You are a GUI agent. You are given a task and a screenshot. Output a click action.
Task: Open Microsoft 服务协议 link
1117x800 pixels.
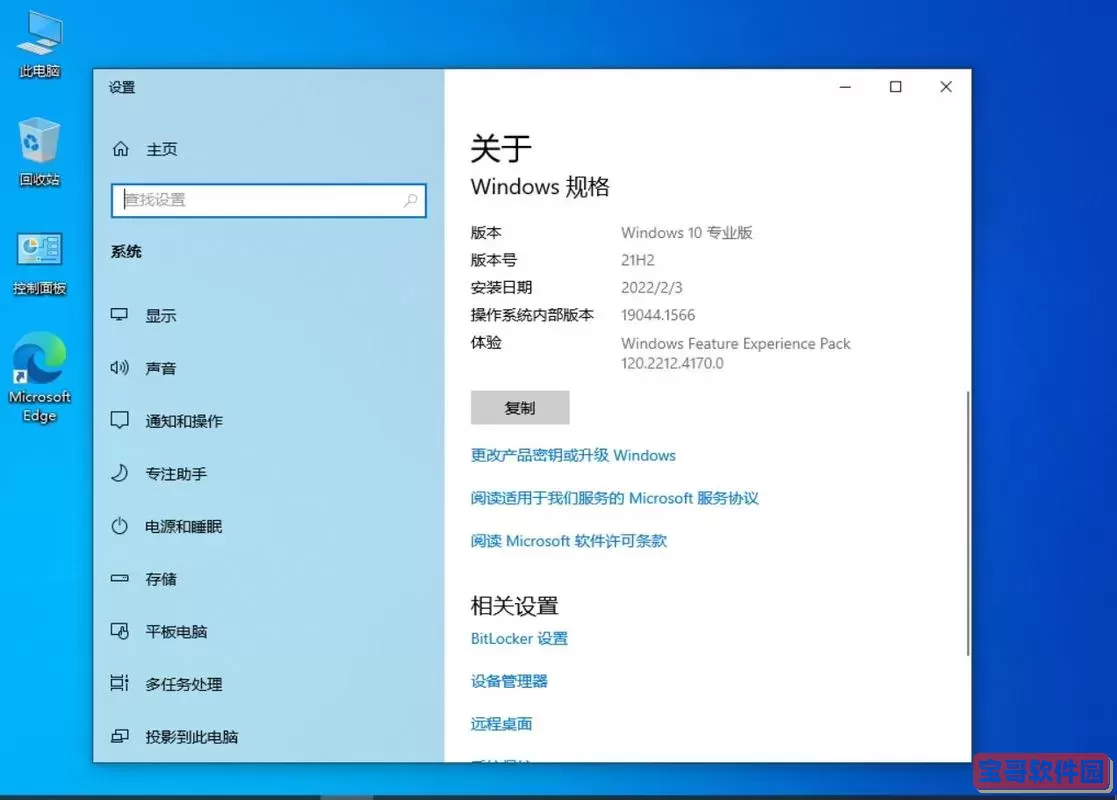click(615, 498)
